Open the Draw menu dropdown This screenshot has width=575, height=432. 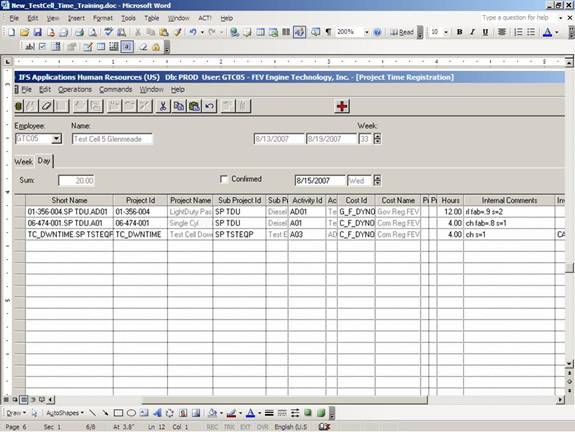click(16, 413)
